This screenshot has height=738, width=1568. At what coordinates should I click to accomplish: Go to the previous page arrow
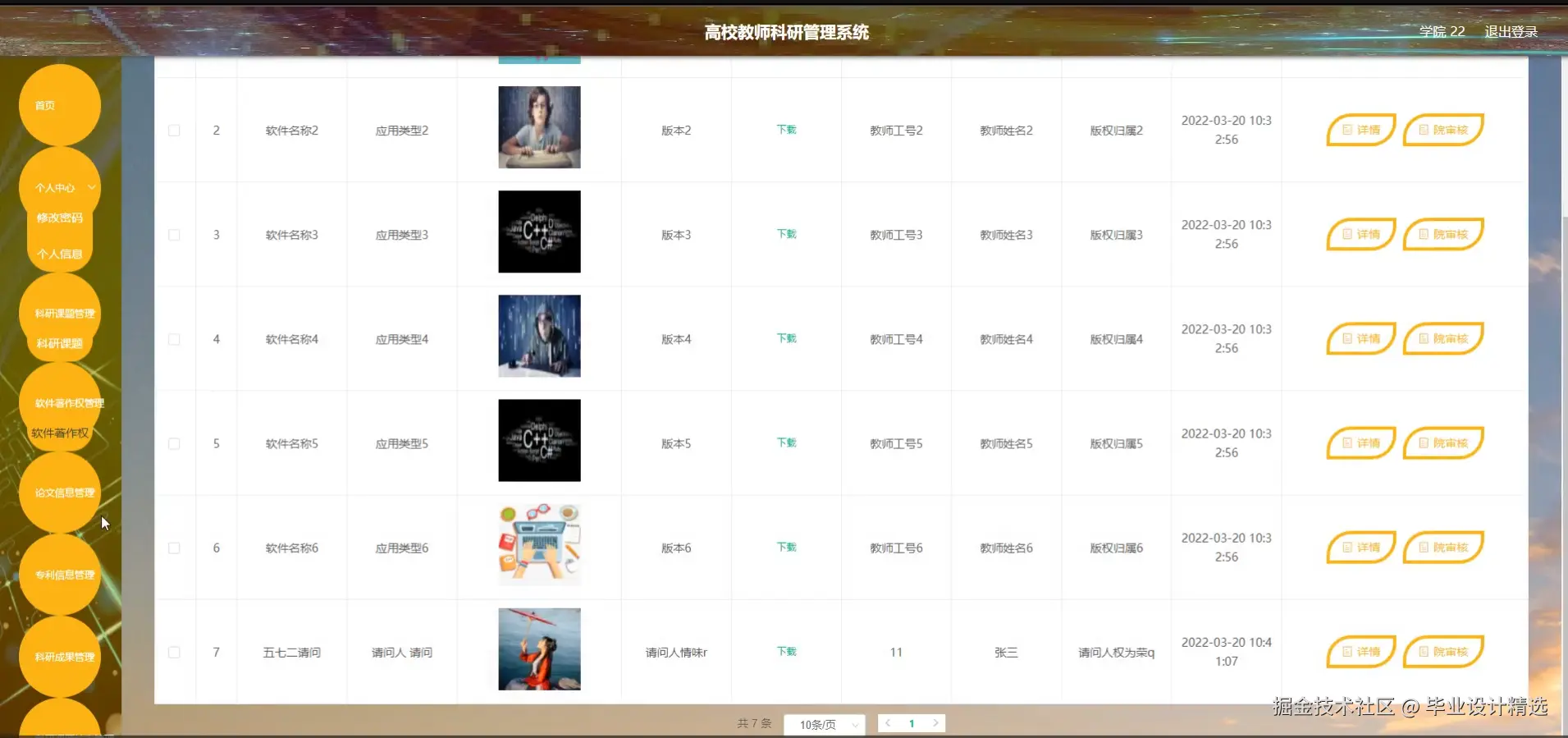(x=888, y=723)
